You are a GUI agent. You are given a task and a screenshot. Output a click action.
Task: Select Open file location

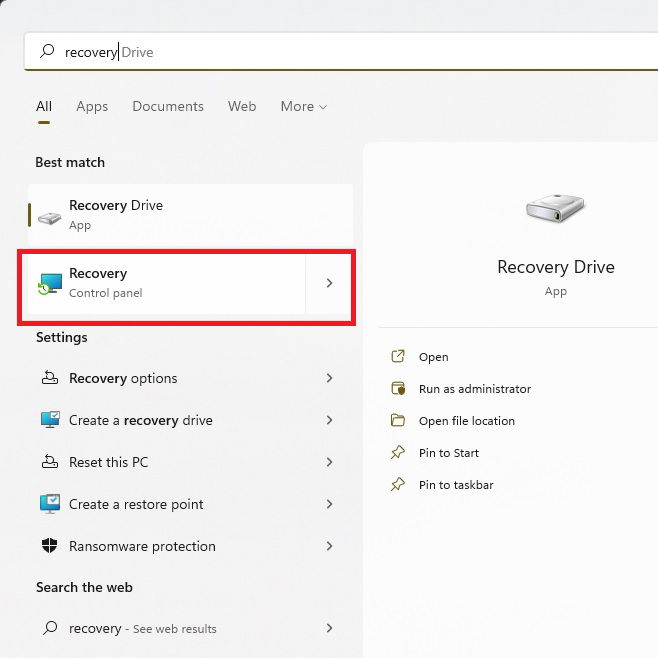tap(466, 421)
